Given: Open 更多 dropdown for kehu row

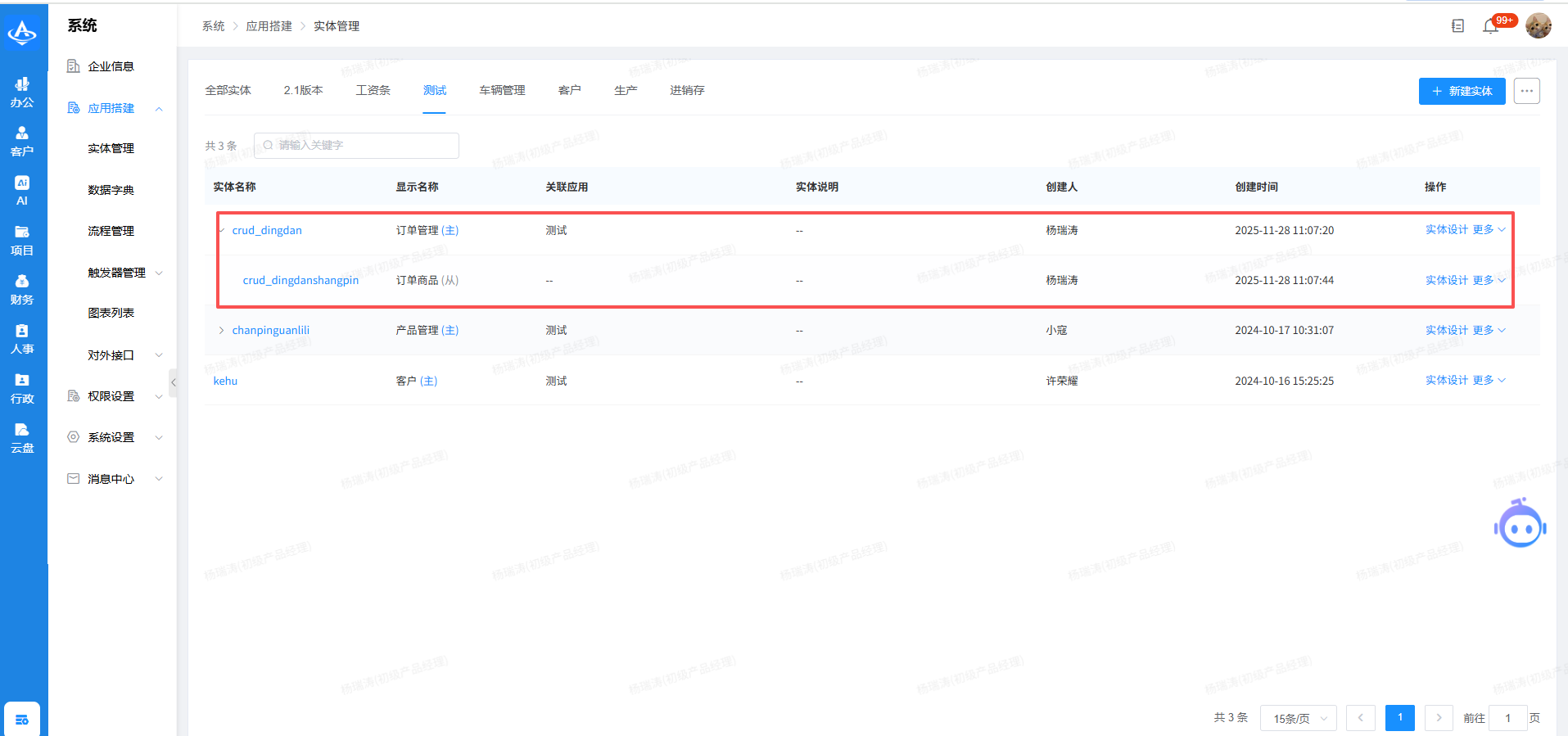Looking at the screenshot, I should click(x=1489, y=380).
